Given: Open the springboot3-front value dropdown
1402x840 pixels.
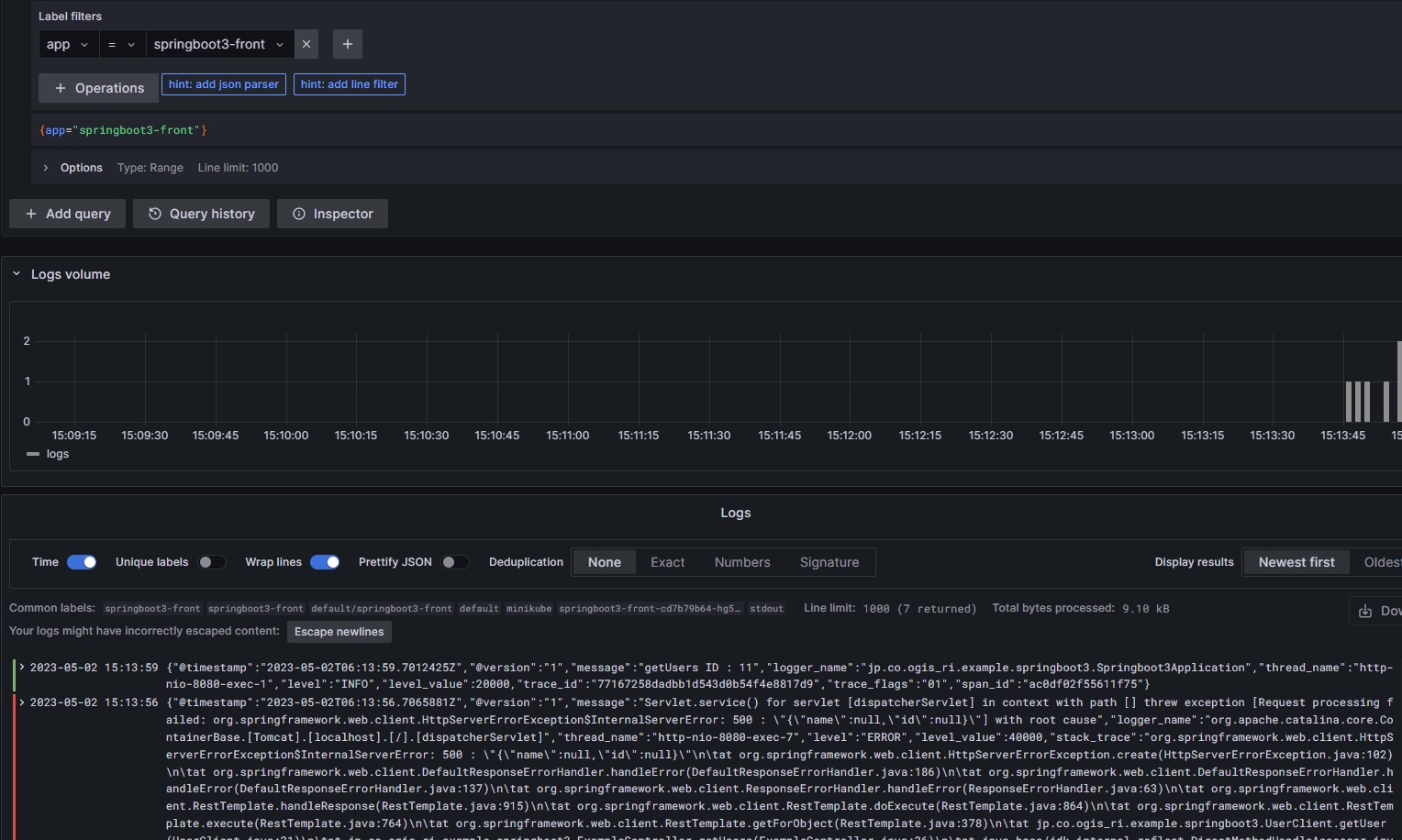Looking at the screenshot, I should tap(219, 44).
